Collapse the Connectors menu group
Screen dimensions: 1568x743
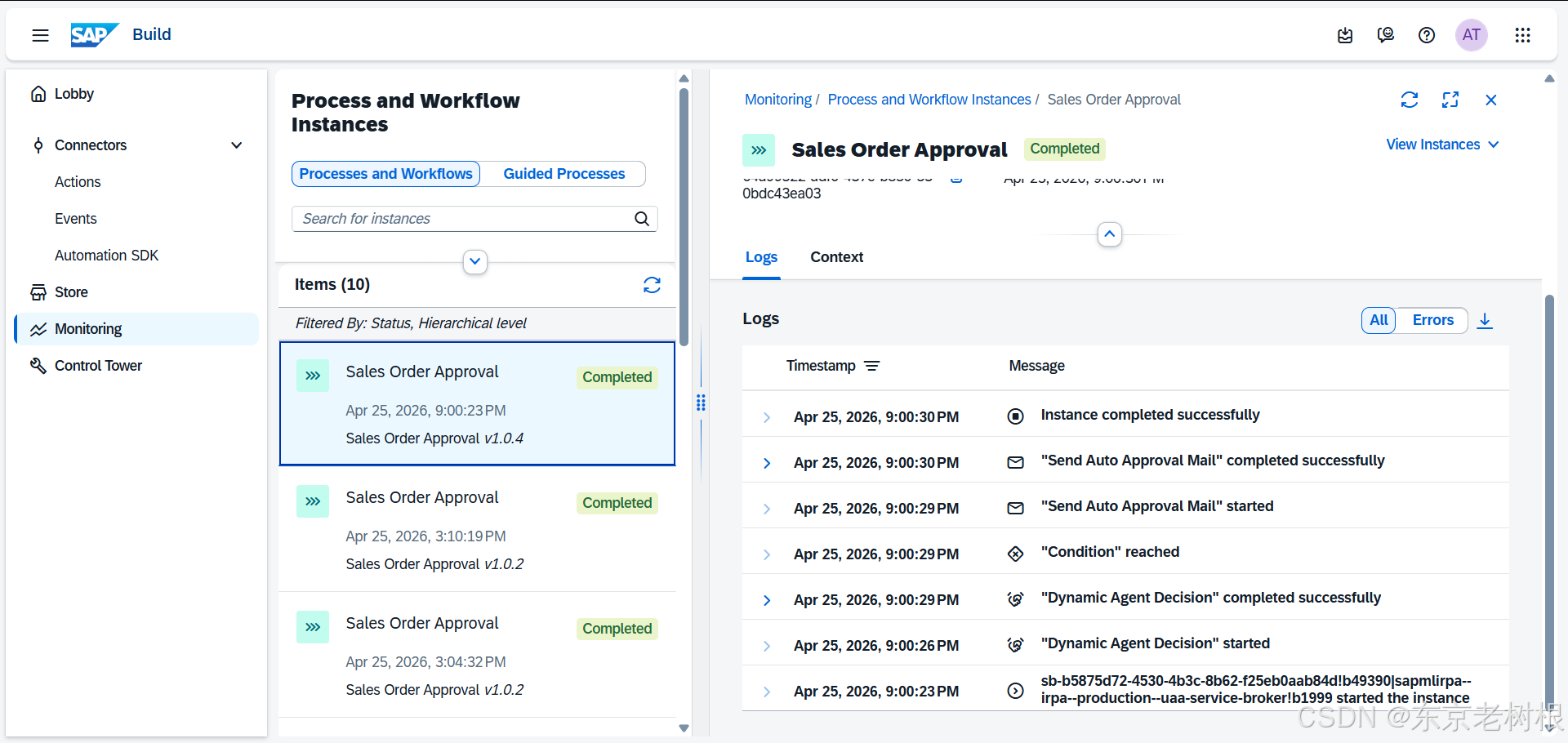(x=237, y=145)
